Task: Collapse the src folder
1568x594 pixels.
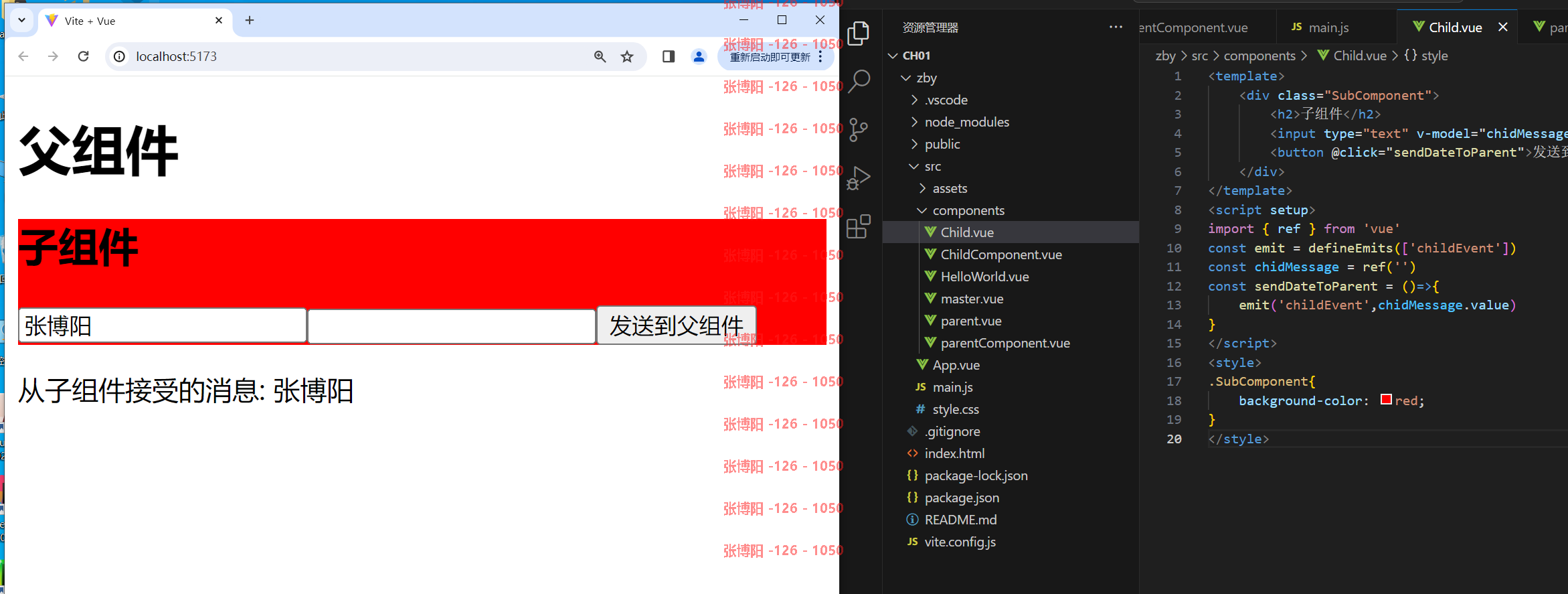Action: pos(914,166)
